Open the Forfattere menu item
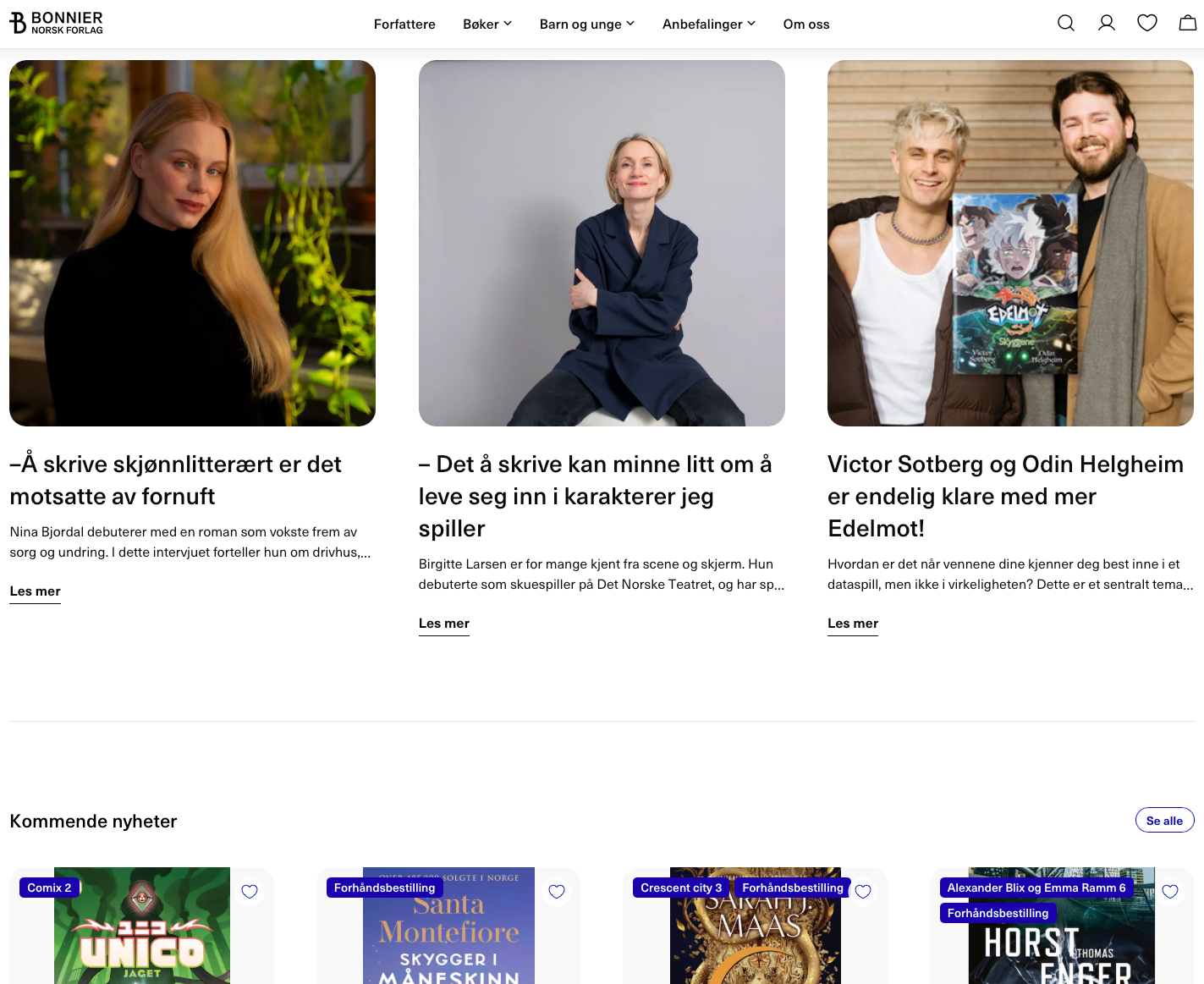This screenshot has width=1204, height=984. pos(404,24)
